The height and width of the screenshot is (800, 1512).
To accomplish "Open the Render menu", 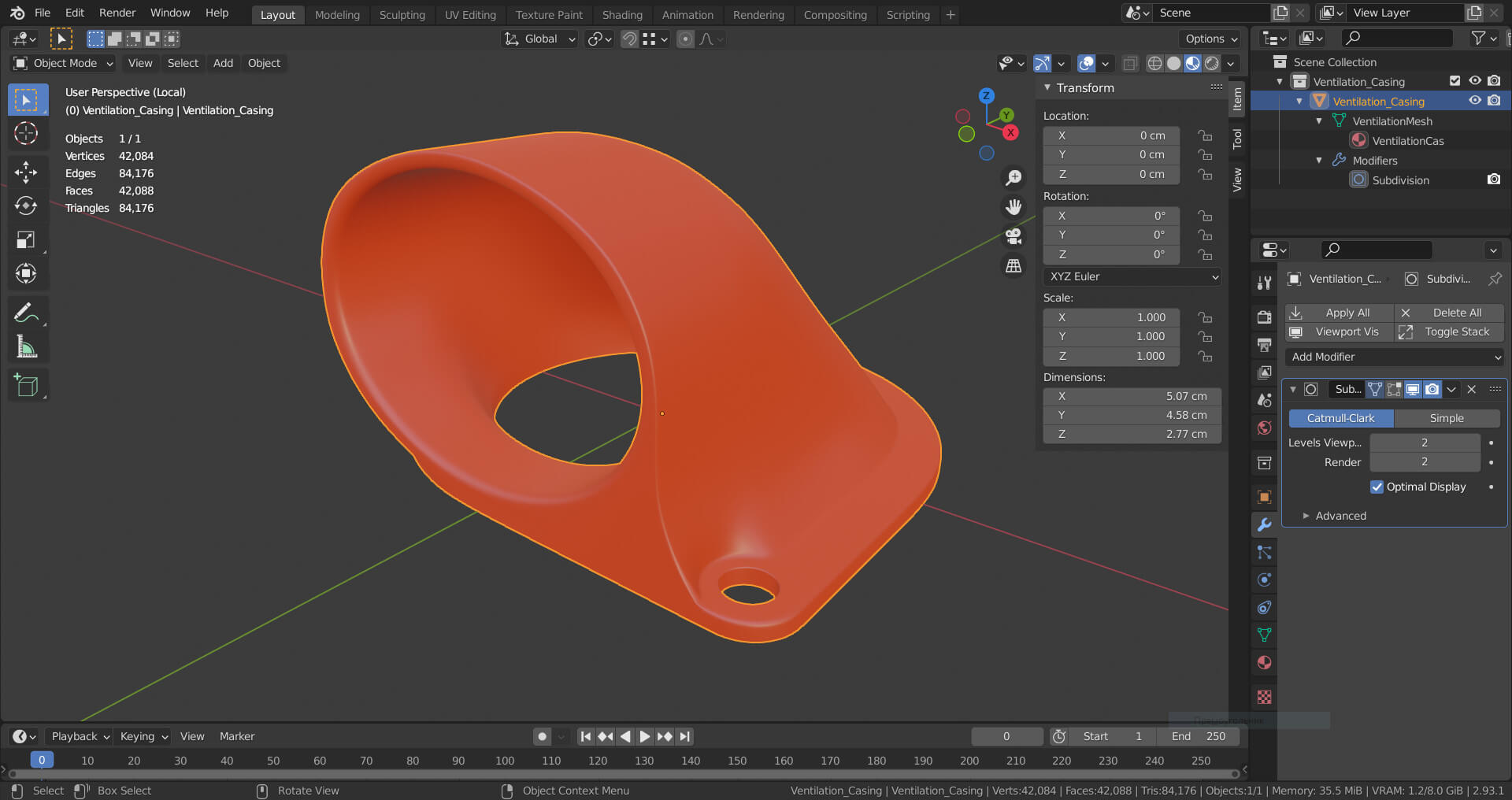I will tap(117, 13).
